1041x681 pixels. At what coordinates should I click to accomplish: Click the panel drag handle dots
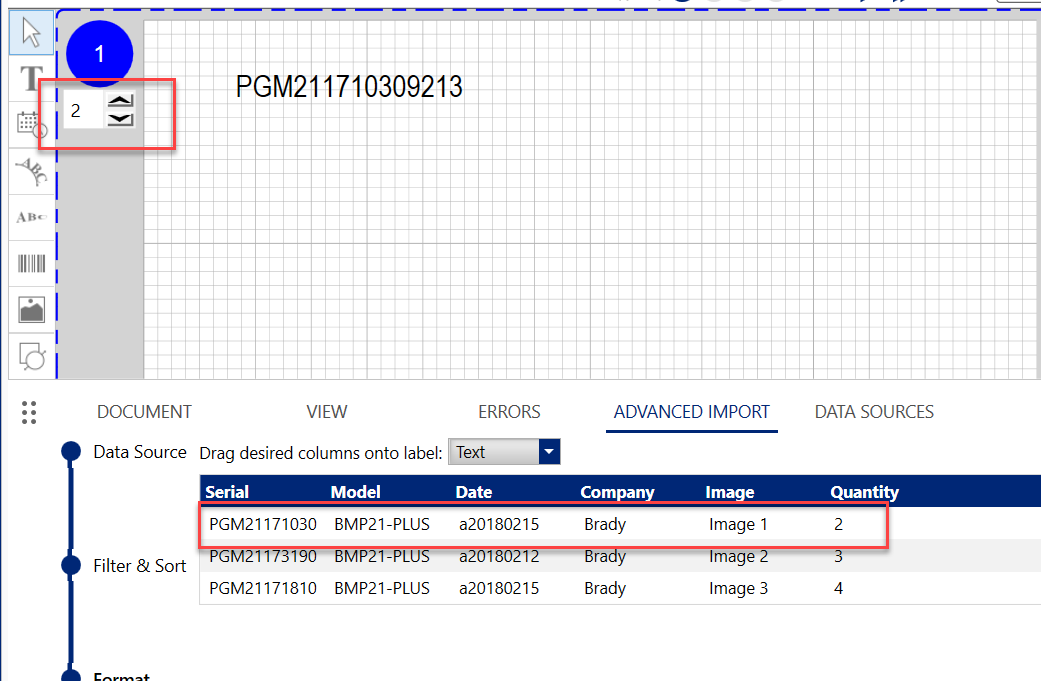[29, 412]
